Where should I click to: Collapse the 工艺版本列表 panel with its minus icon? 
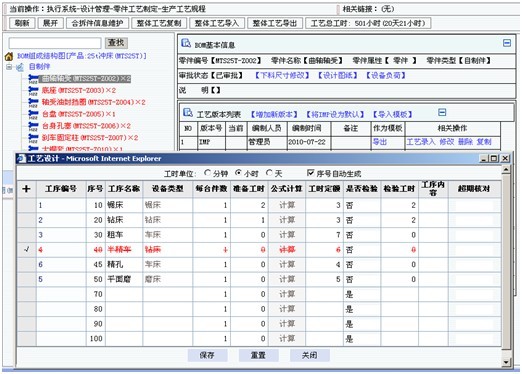pyautogui.click(x=442, y=112)
